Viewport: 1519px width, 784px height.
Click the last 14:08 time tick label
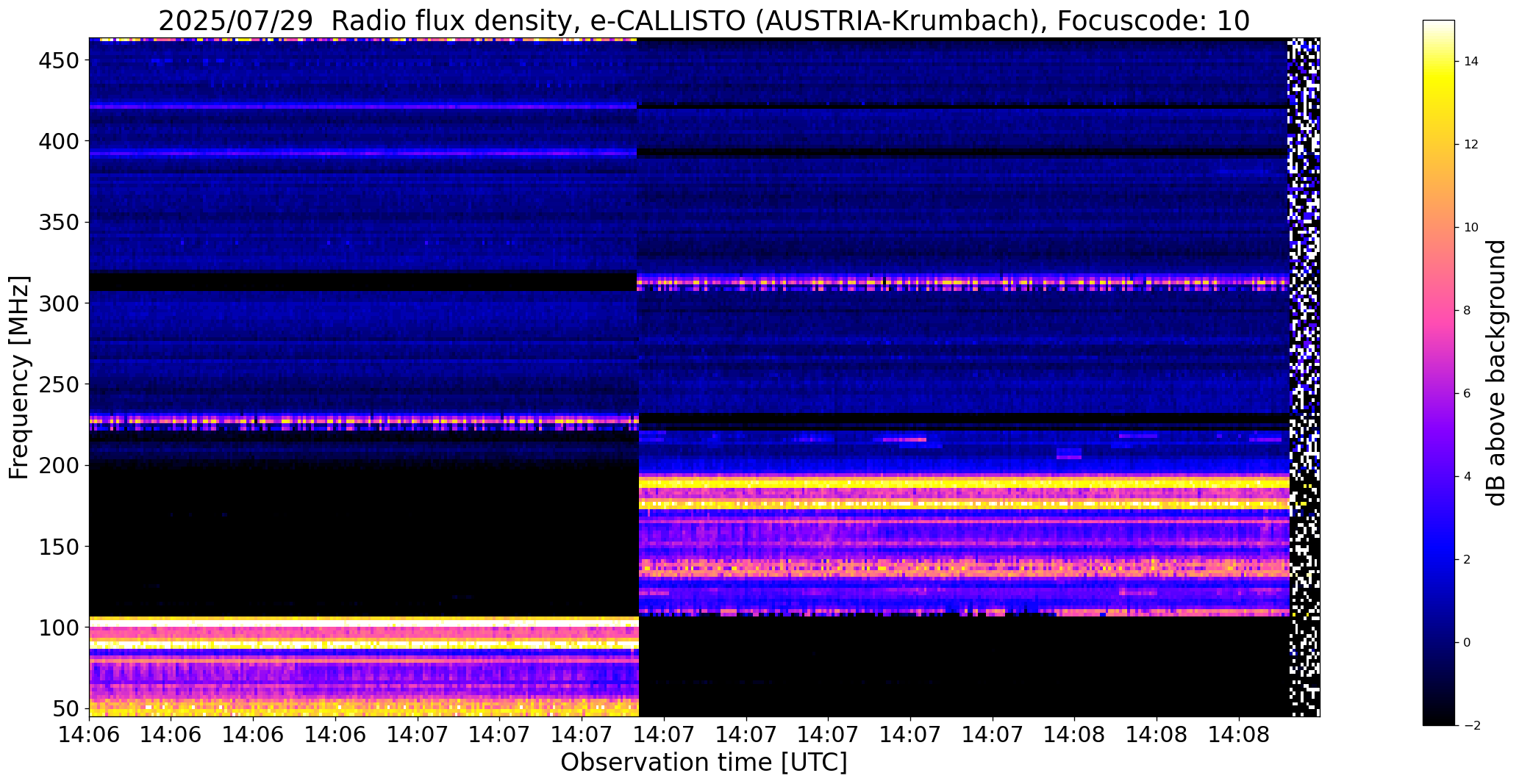1240,736
